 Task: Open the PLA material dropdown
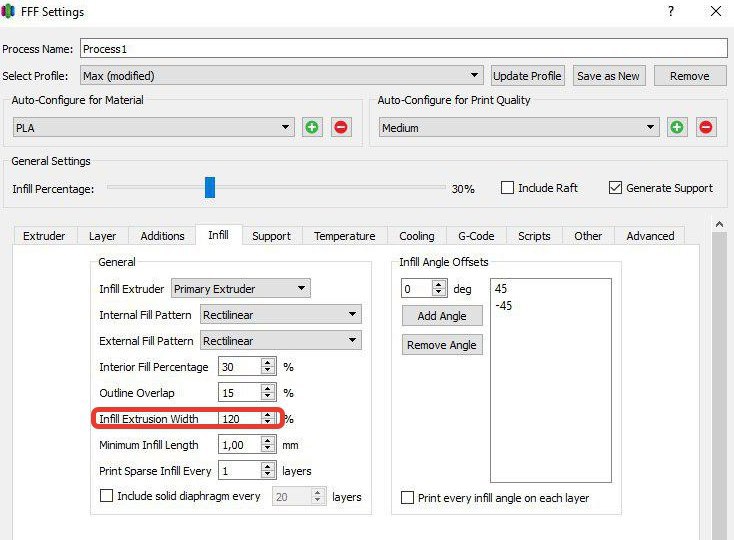(154, 127)
